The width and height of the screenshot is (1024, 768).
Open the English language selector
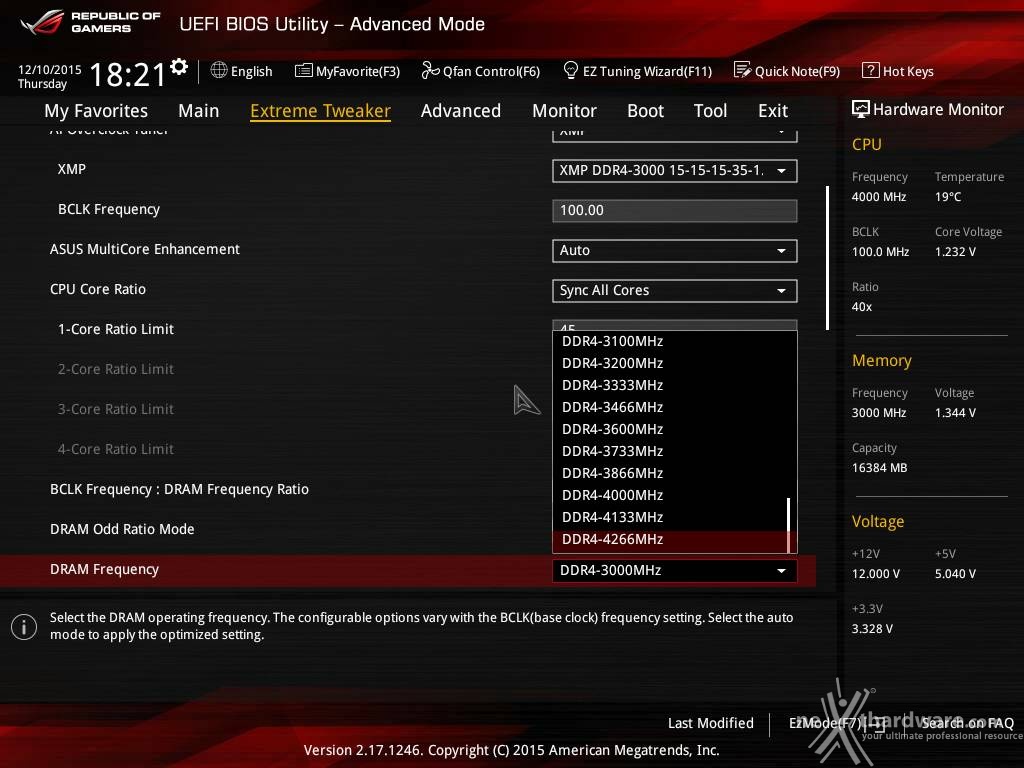[x=242, y=71]
